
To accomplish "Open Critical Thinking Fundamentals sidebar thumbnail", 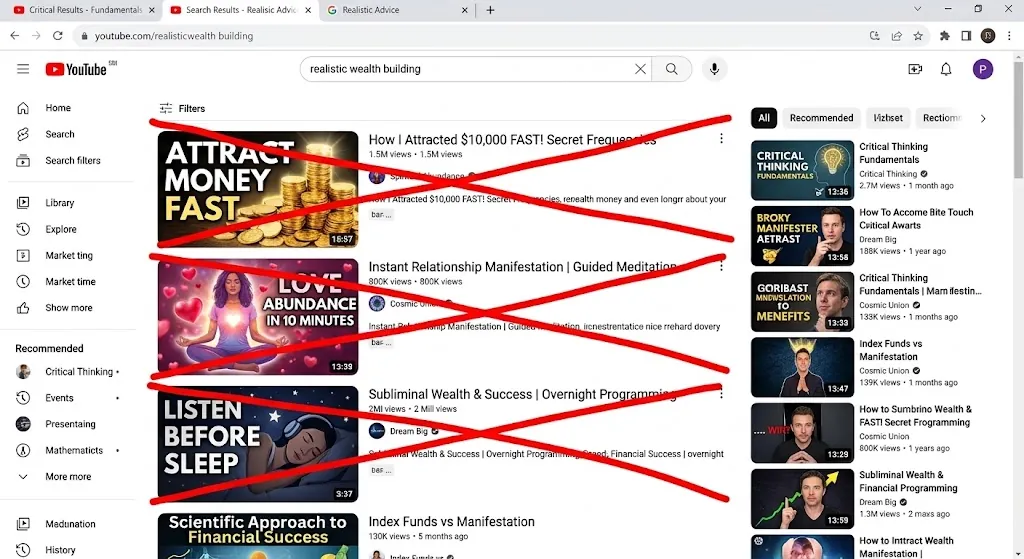I will point(802,170).
